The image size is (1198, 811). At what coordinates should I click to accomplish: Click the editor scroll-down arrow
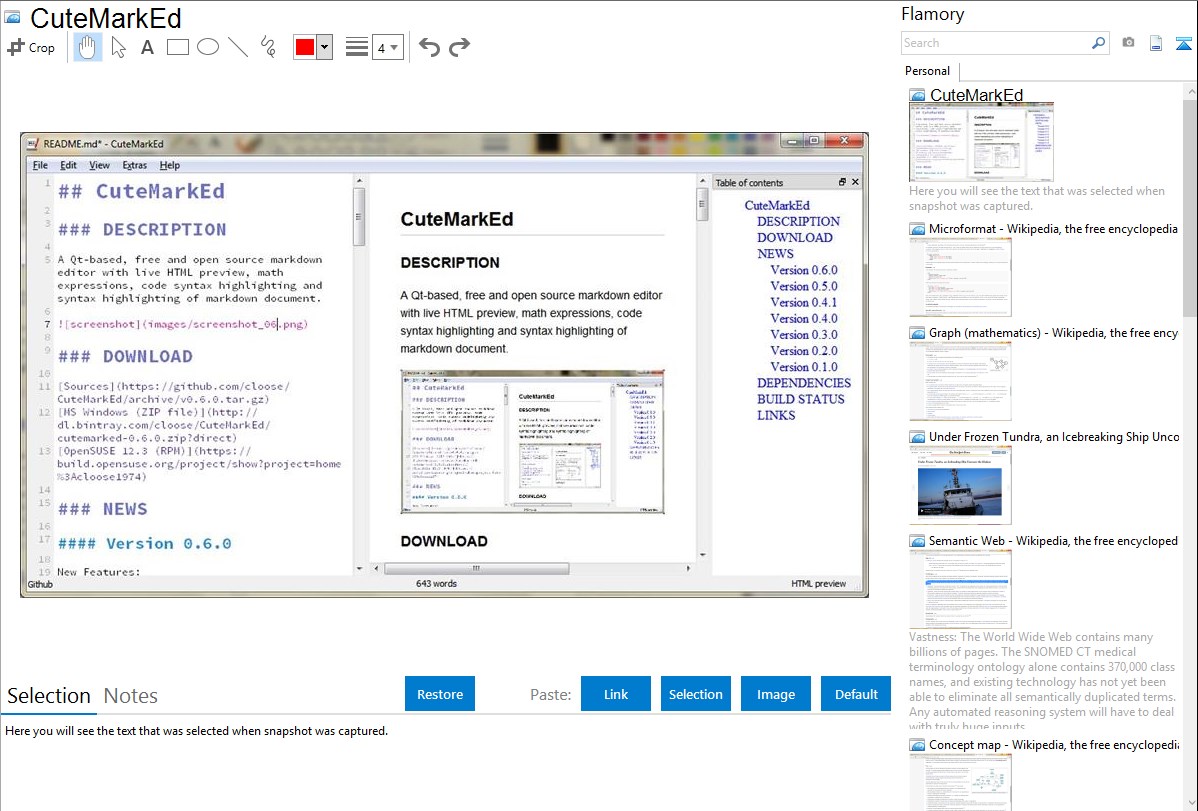point(359,569)
